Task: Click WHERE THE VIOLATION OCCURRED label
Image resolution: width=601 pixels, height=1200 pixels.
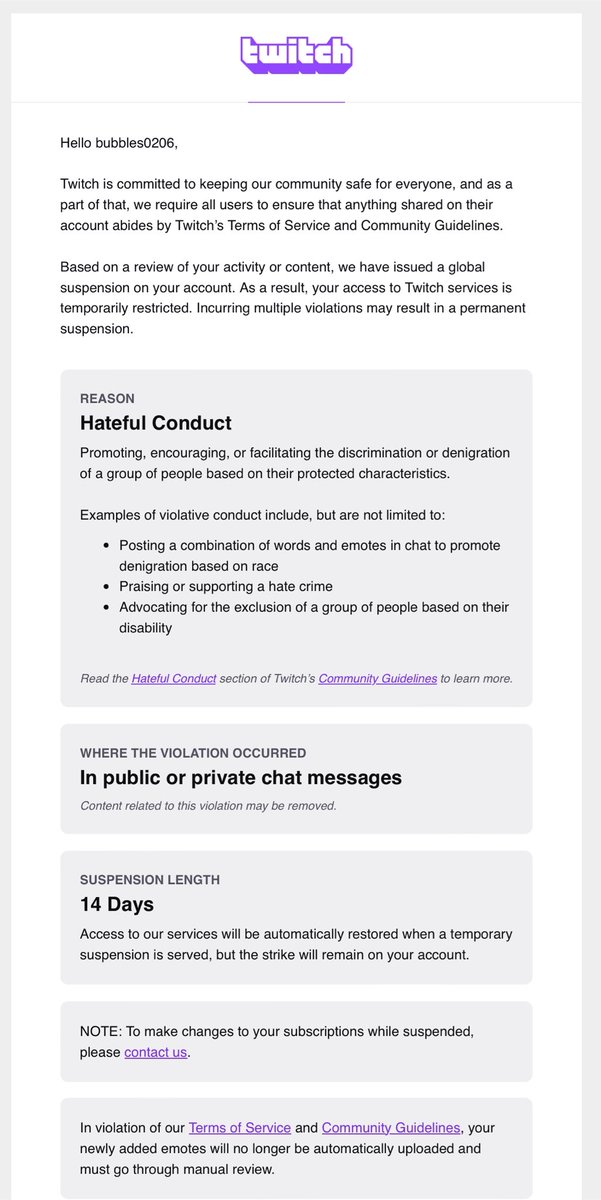Action: click(x=193, y=753)
